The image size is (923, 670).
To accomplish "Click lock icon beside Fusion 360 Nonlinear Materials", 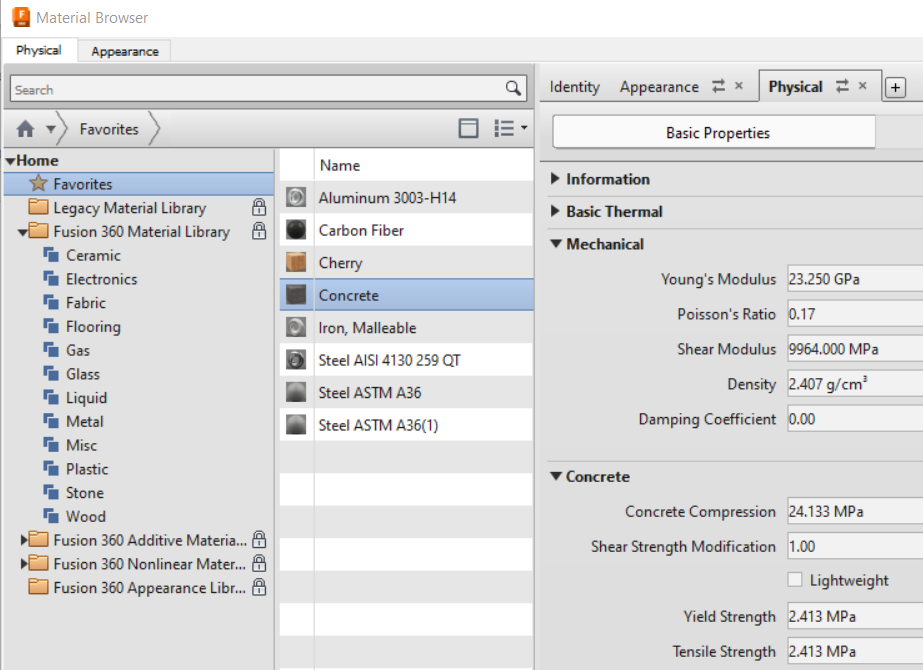I will click(x=259, y=563).
